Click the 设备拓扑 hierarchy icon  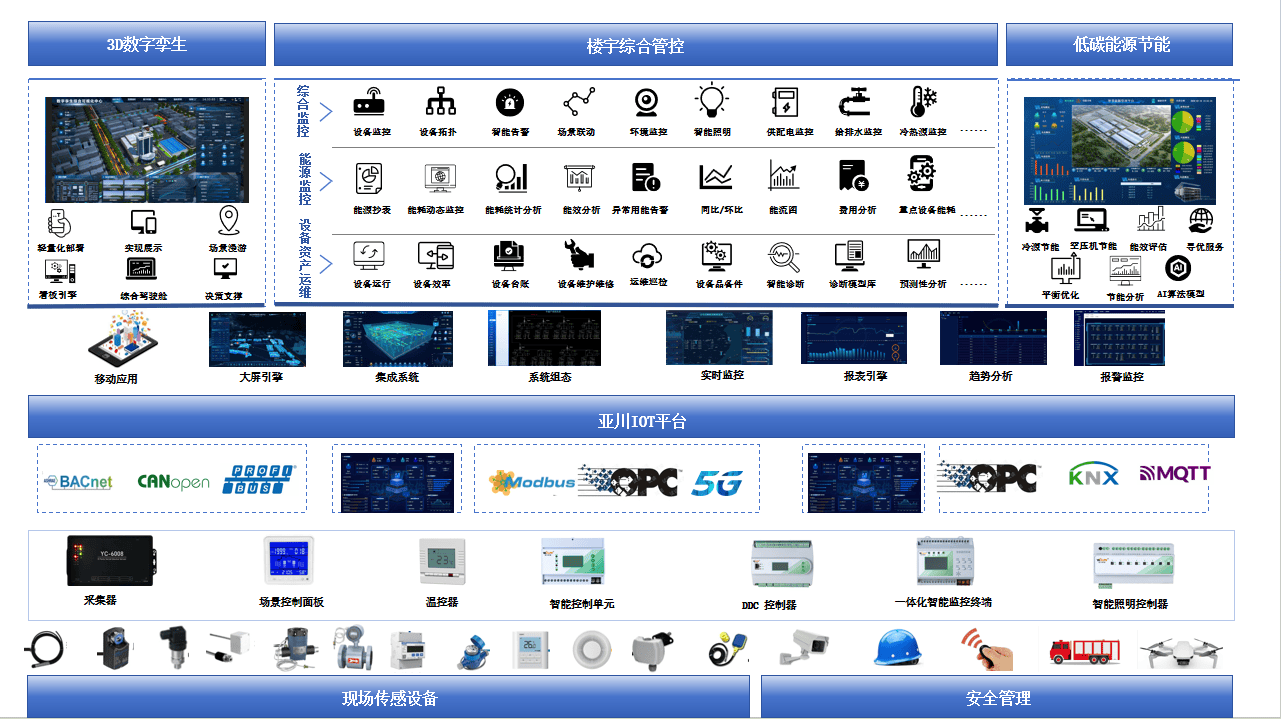(x=440, y=102)
